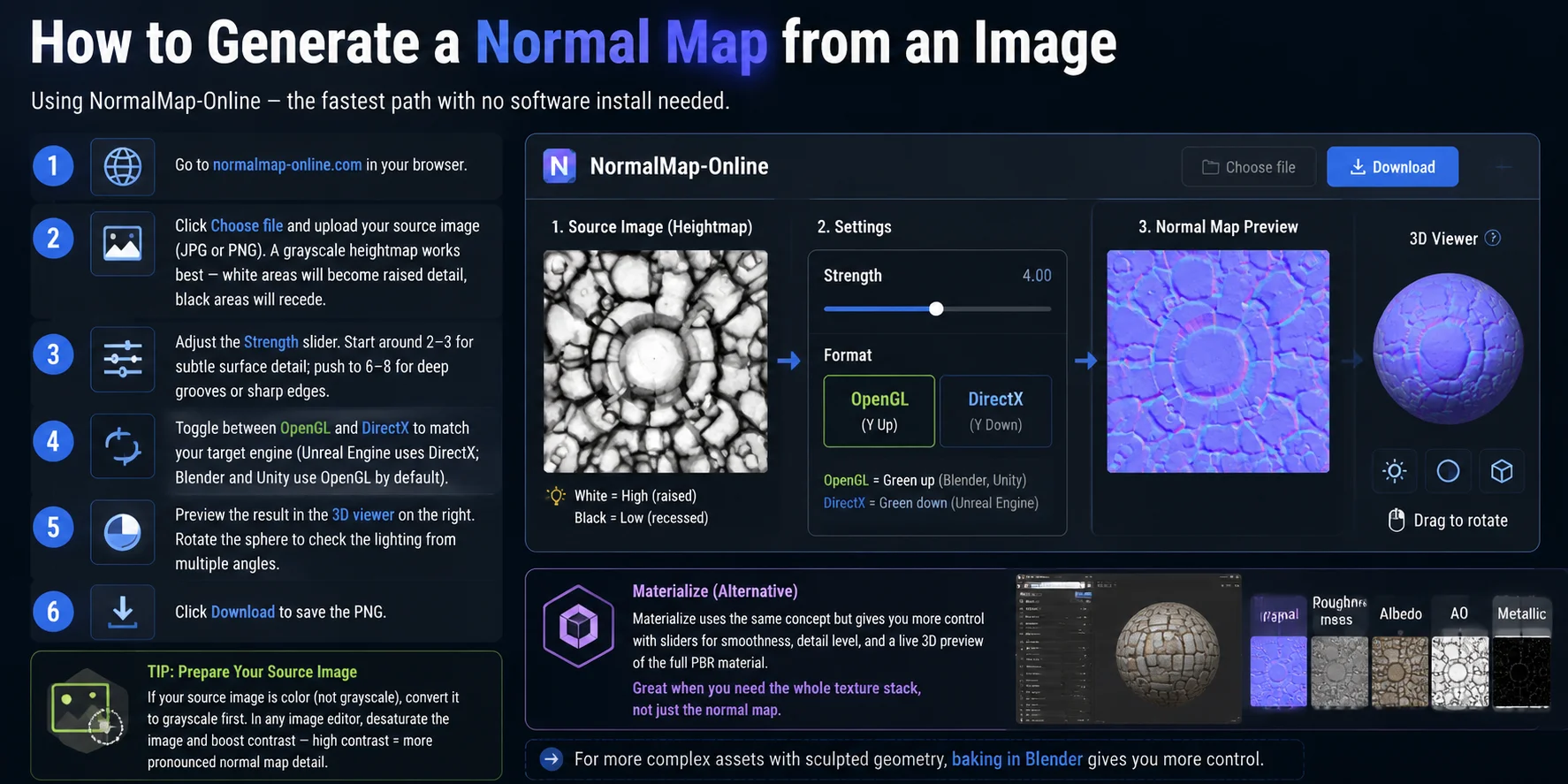Toggle the light sun icon under 3D viewer

point(1395,471)
